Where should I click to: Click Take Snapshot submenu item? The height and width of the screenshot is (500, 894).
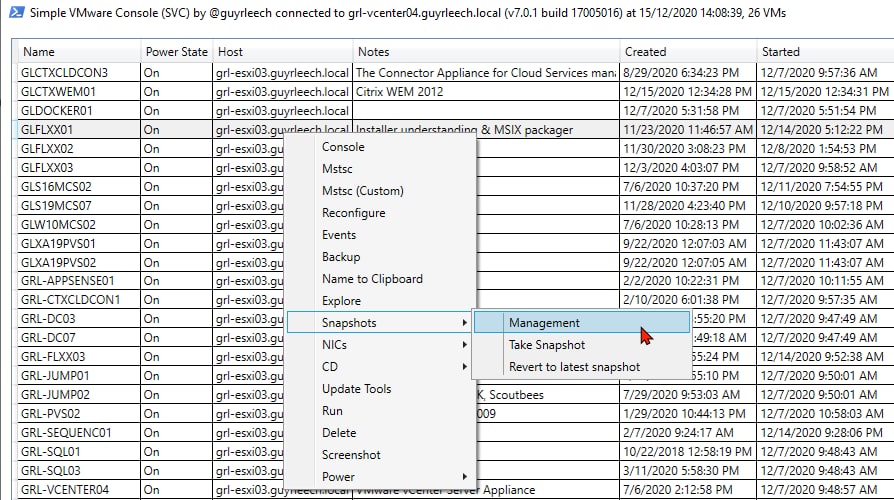[547, 345]
